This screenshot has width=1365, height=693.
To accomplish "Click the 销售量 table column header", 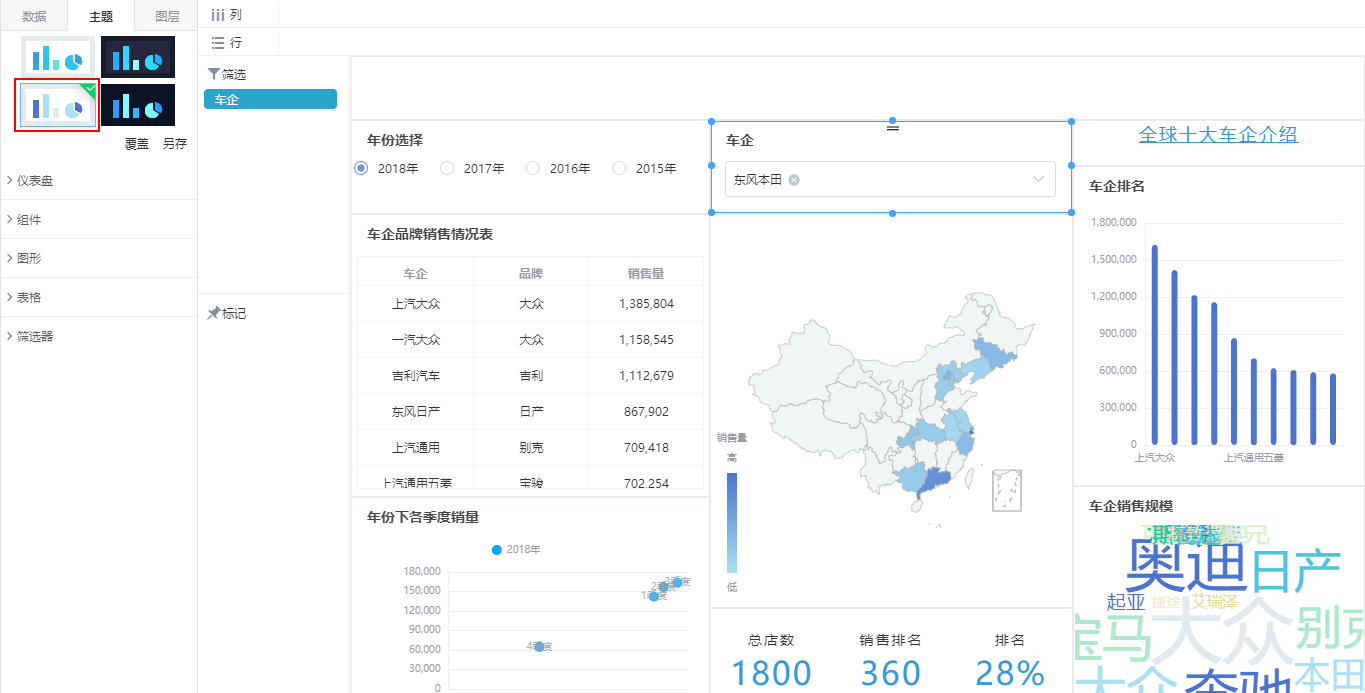I will point(646,273).
